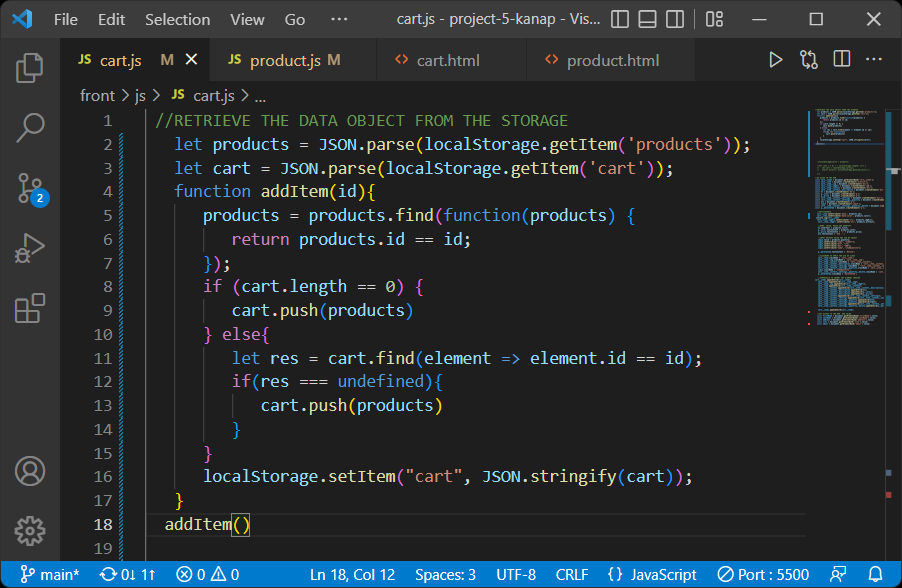Click Port : 5500 in status bar
The height and width of the screenshot is (588, 902).
tap(762, 574)
